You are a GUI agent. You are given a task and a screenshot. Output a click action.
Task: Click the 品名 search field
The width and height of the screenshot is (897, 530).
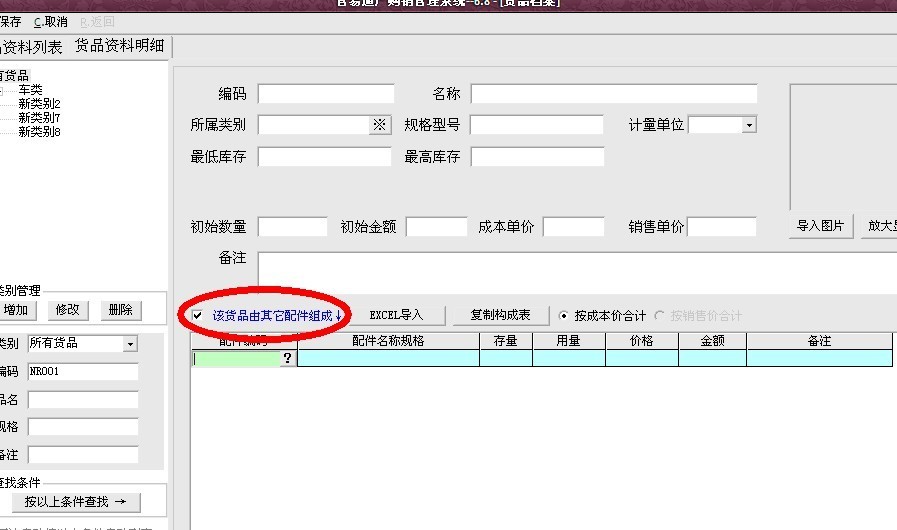[x=83, y=400]
